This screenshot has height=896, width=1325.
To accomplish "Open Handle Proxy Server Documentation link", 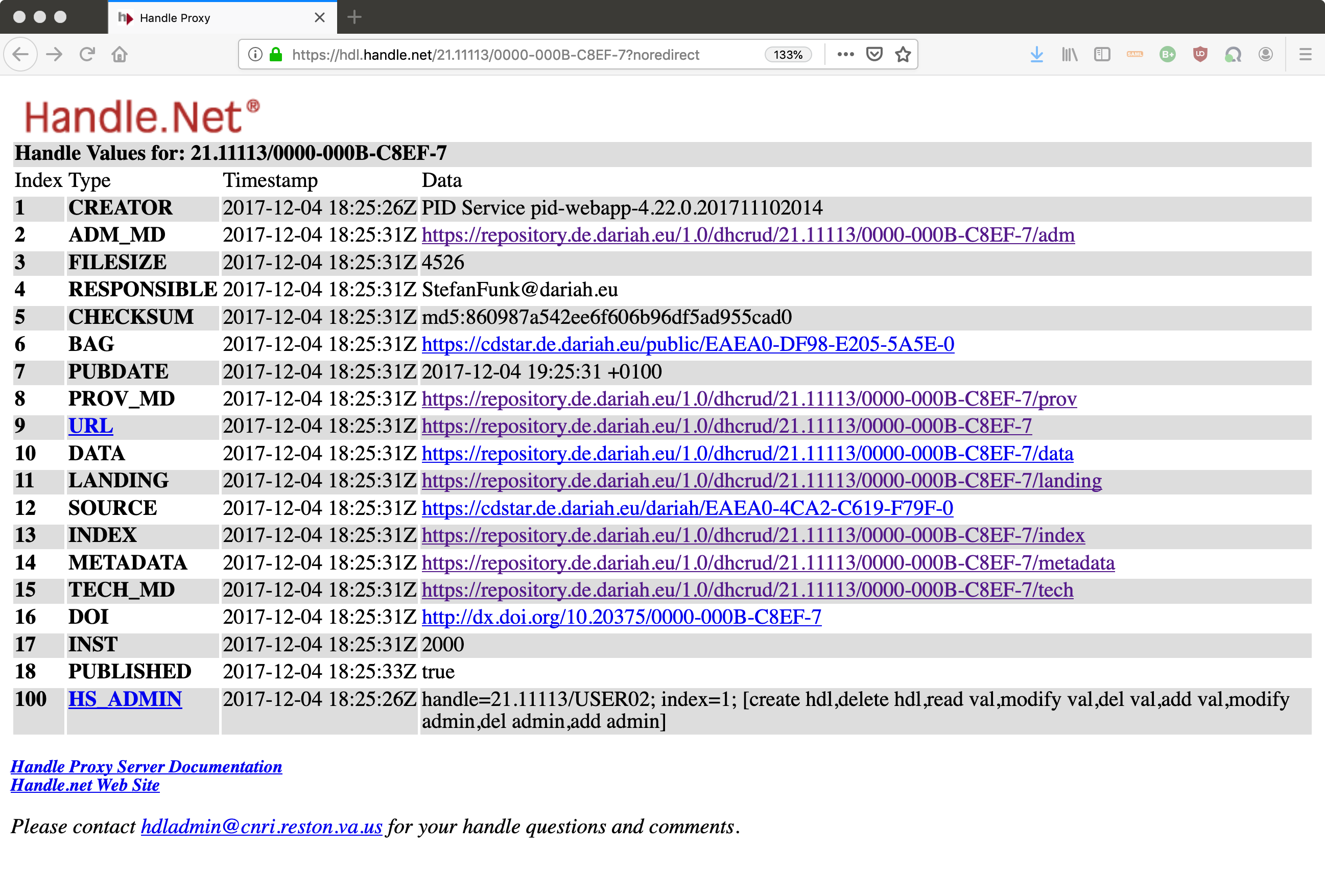I will 146,767.
